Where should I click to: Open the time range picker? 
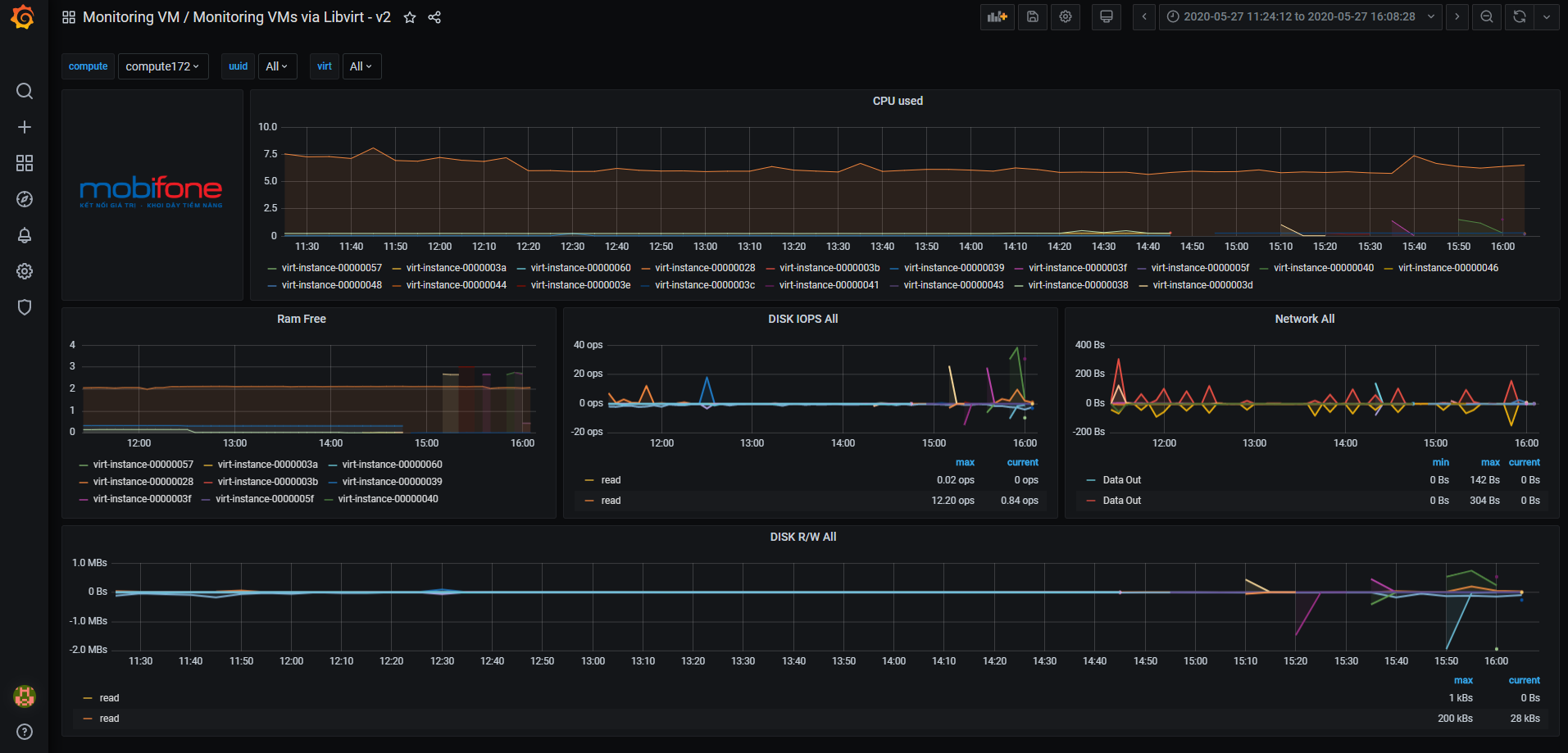[x=1301, y=17]
